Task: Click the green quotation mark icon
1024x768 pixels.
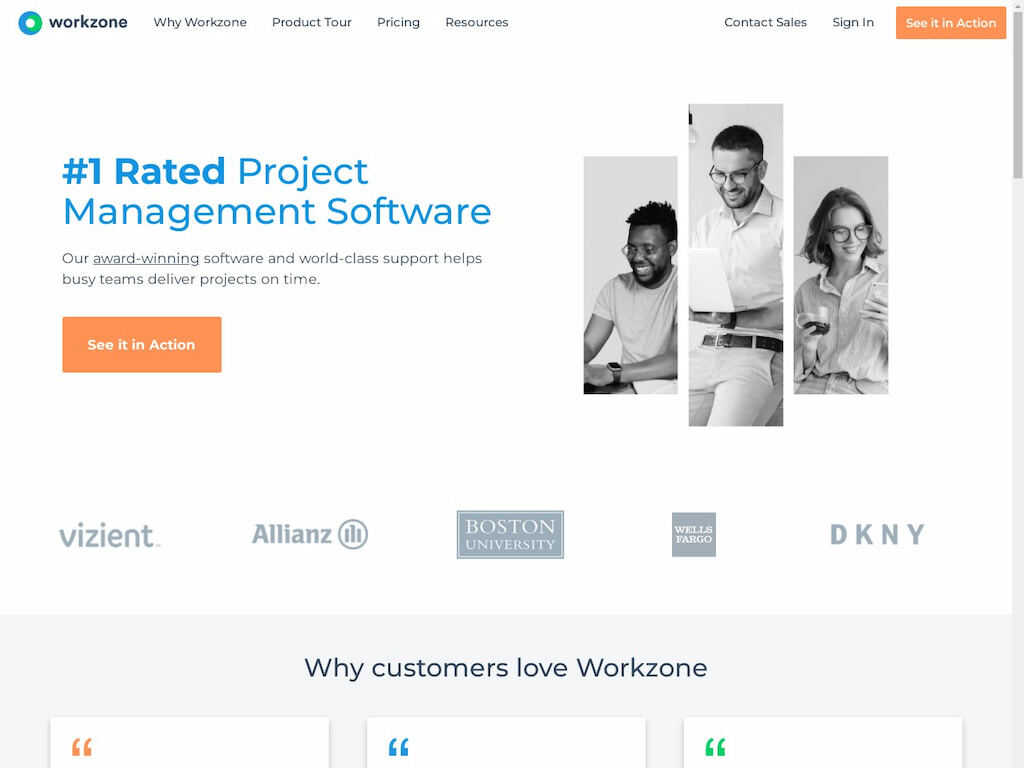Action: pyautogui.click(x=714, y=745)
